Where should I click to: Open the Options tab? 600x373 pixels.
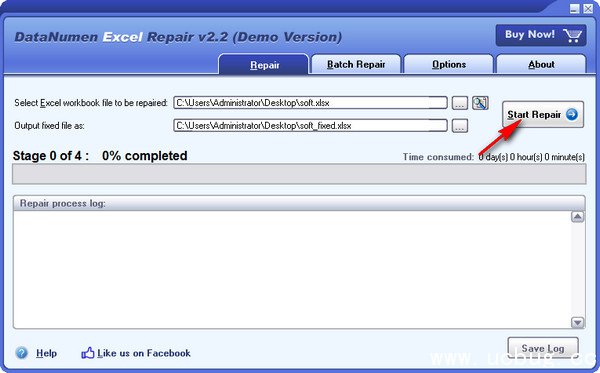tap(449, 64)
